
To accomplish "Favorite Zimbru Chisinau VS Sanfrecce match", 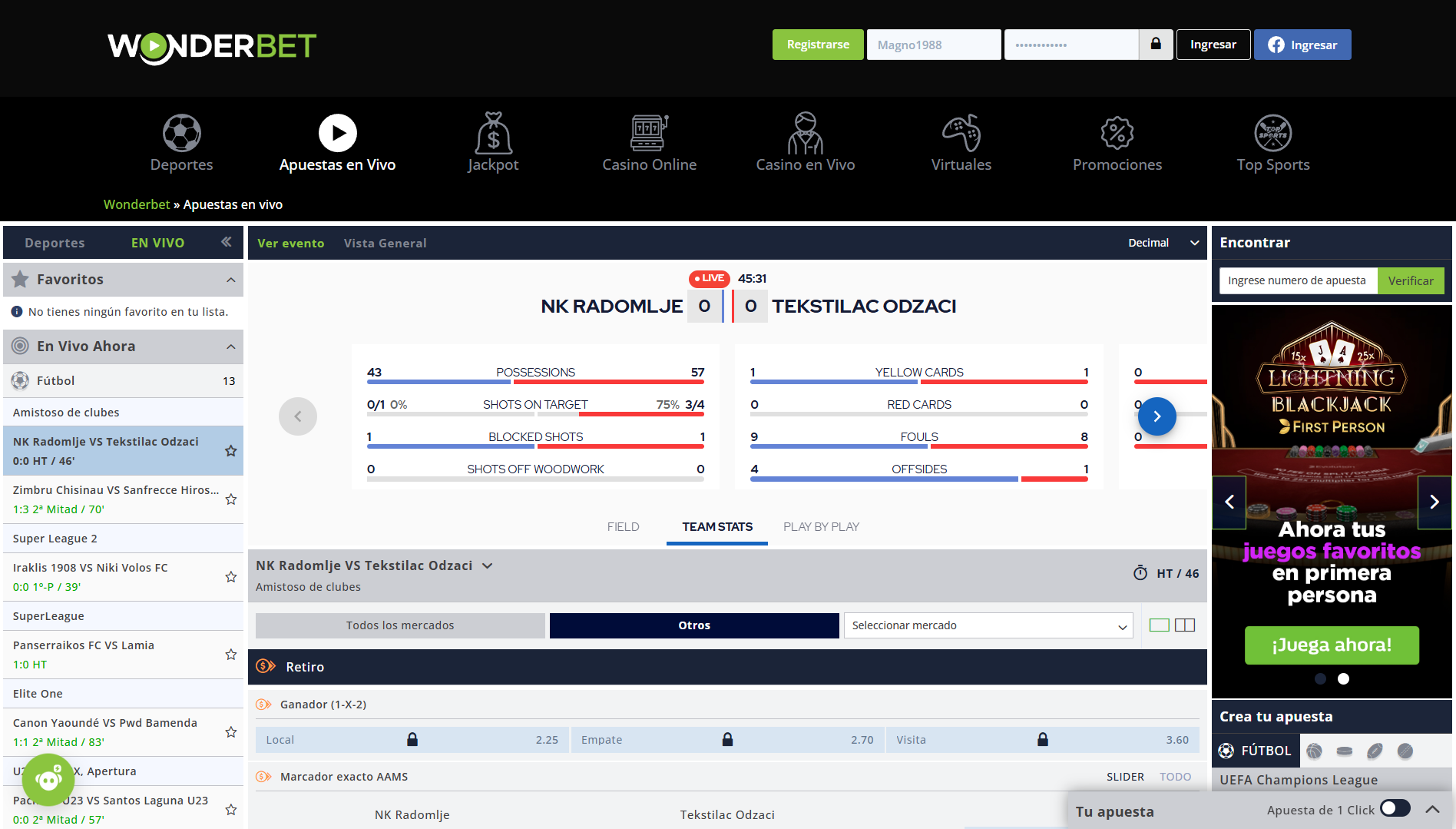I will click(231, 499).
